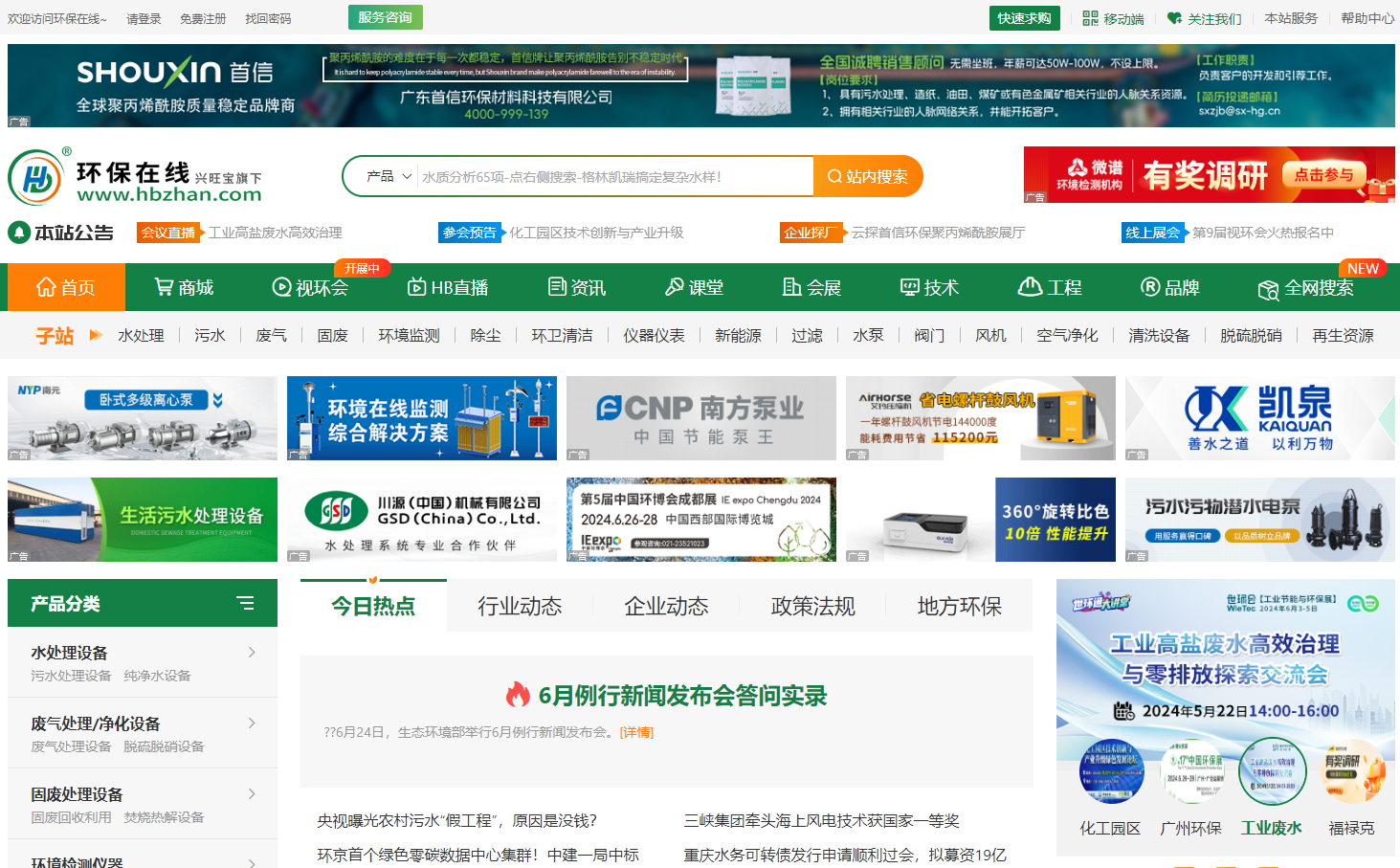This screenshot has width=1400, height=868.
Task: Click 参会预告 tag
Action: [470, 233]
